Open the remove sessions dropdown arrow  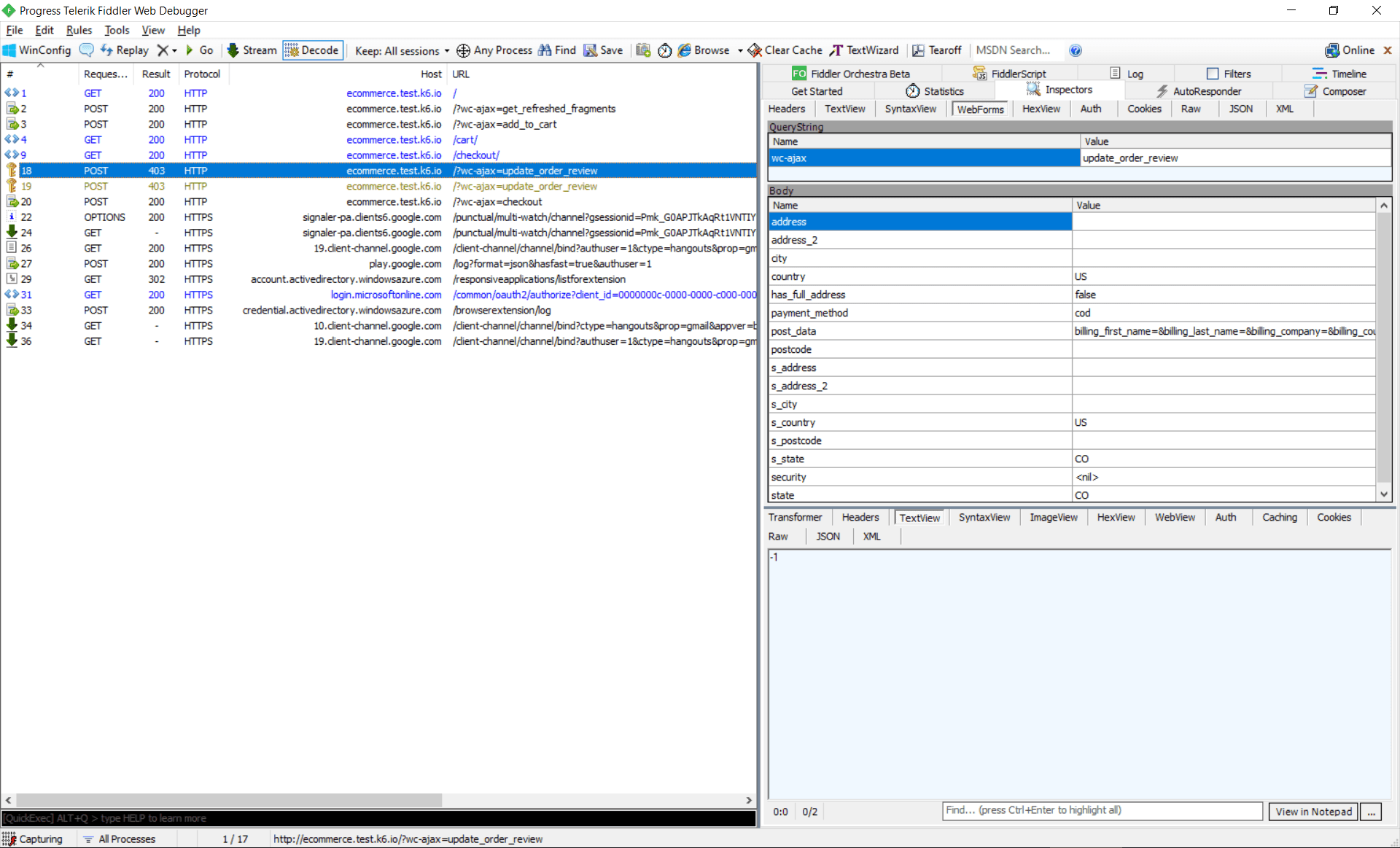173,50
